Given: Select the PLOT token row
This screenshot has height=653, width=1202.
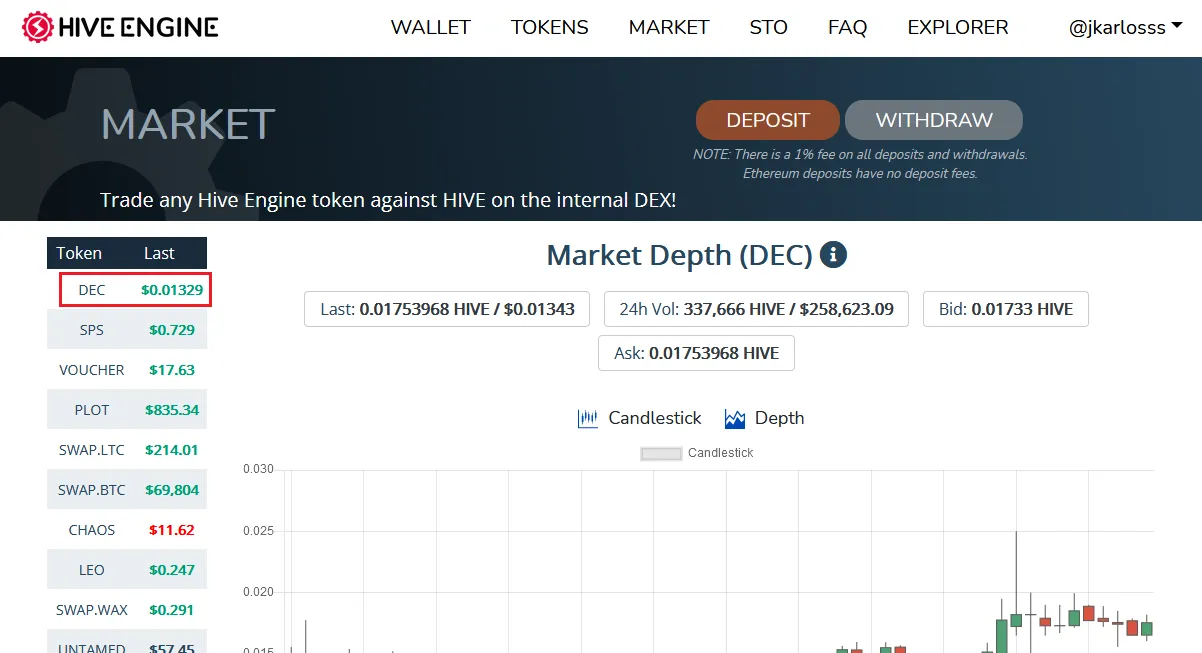Looking at the screenshot, I should [127, 409].
